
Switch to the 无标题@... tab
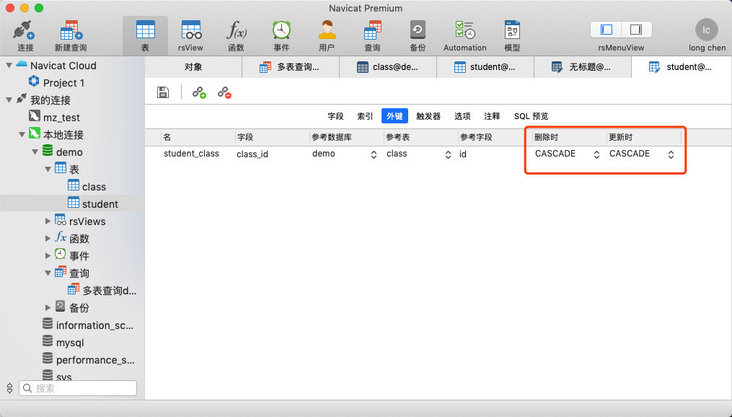pos(582,67)
